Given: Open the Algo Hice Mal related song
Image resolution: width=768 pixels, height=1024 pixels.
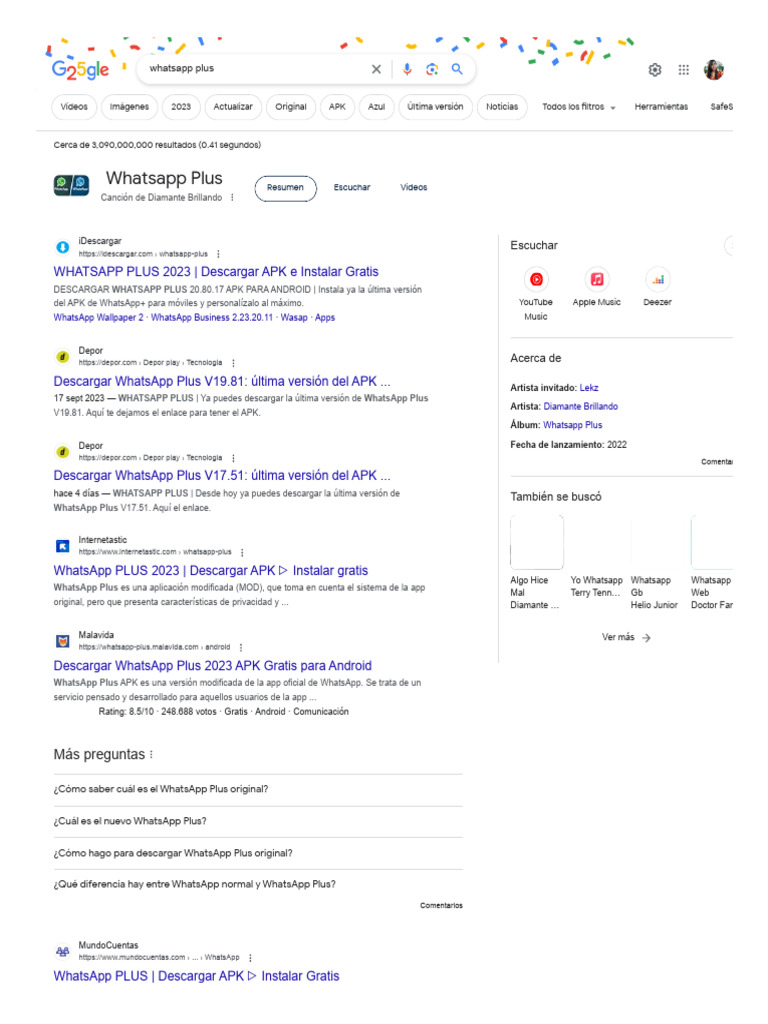Looking at the screenshot, I should pyautogui.click(x=536, y=563).
